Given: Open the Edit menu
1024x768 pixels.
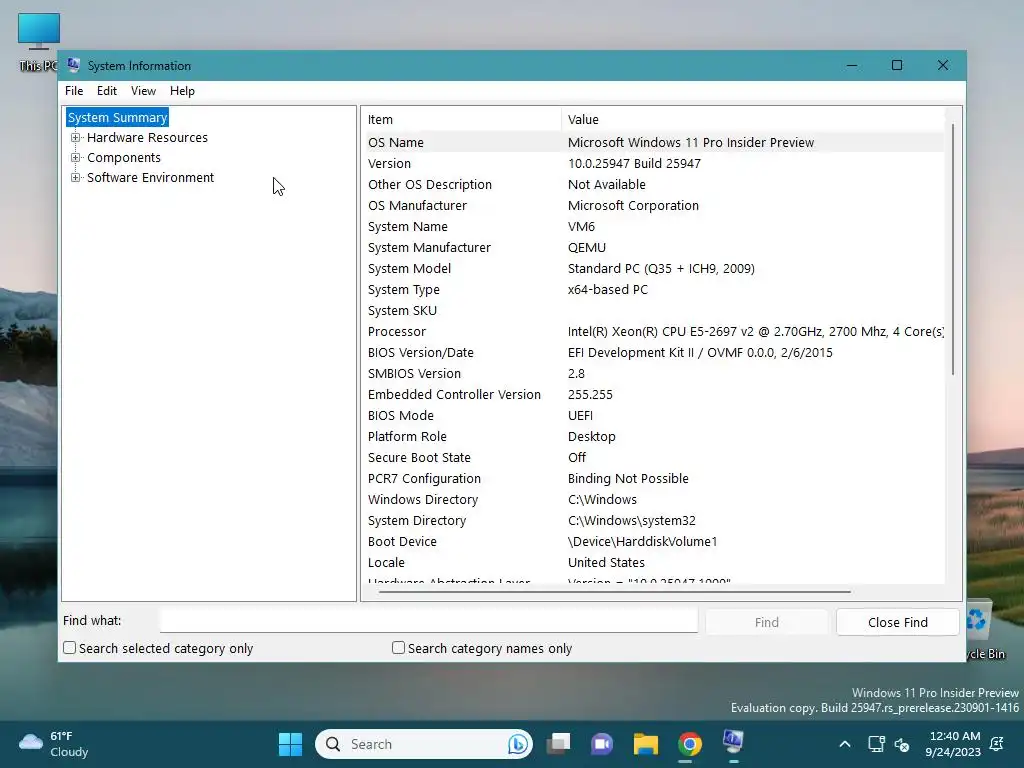Looking at the screenshot, I should coord(106,91).
